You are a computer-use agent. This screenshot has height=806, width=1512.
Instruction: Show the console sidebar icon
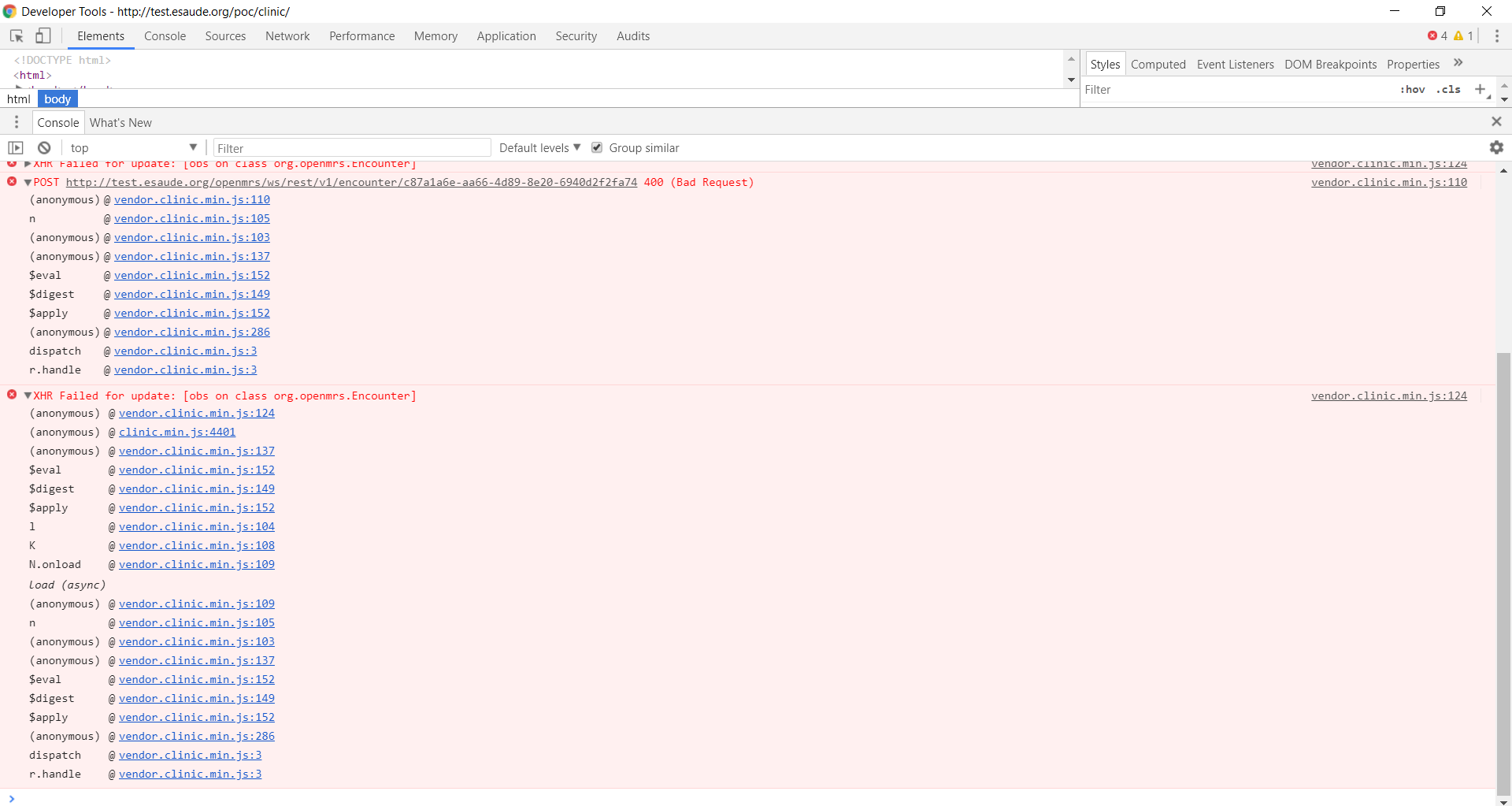(x=16, y=148)
